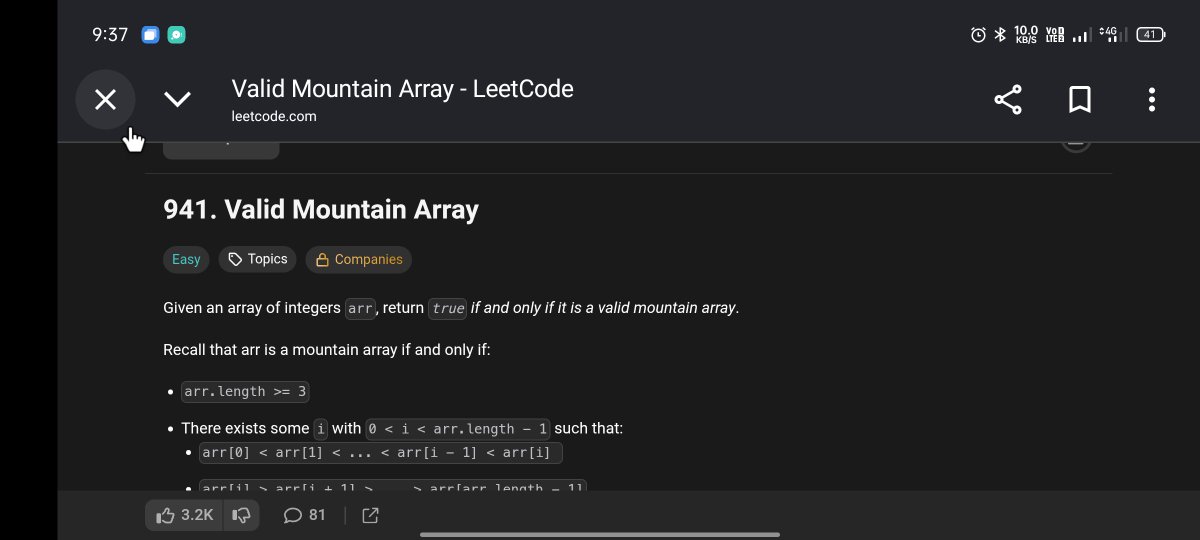
Task: Downvote the problem
Action: point(241,515)
